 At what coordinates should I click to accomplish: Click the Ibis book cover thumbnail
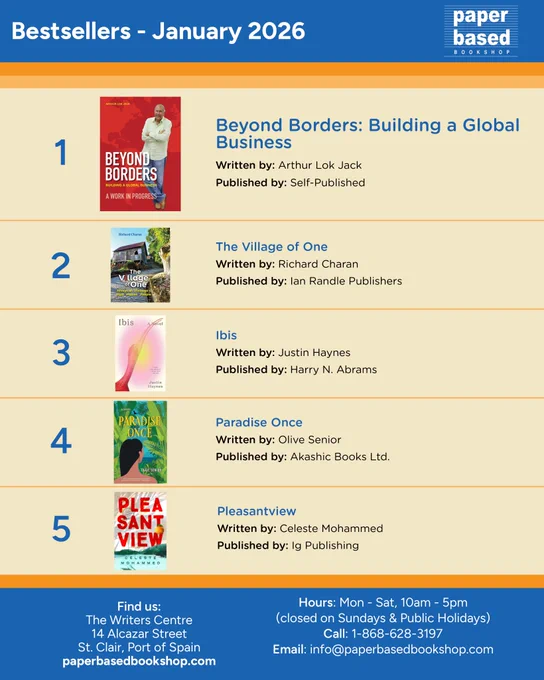pos(140,353)
